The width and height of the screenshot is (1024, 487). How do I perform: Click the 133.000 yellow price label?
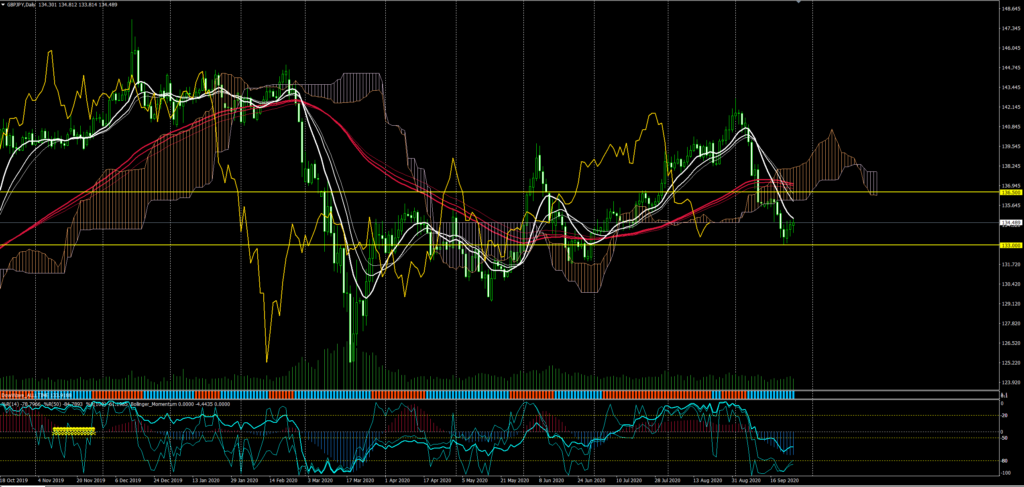tap(1010, 245)
